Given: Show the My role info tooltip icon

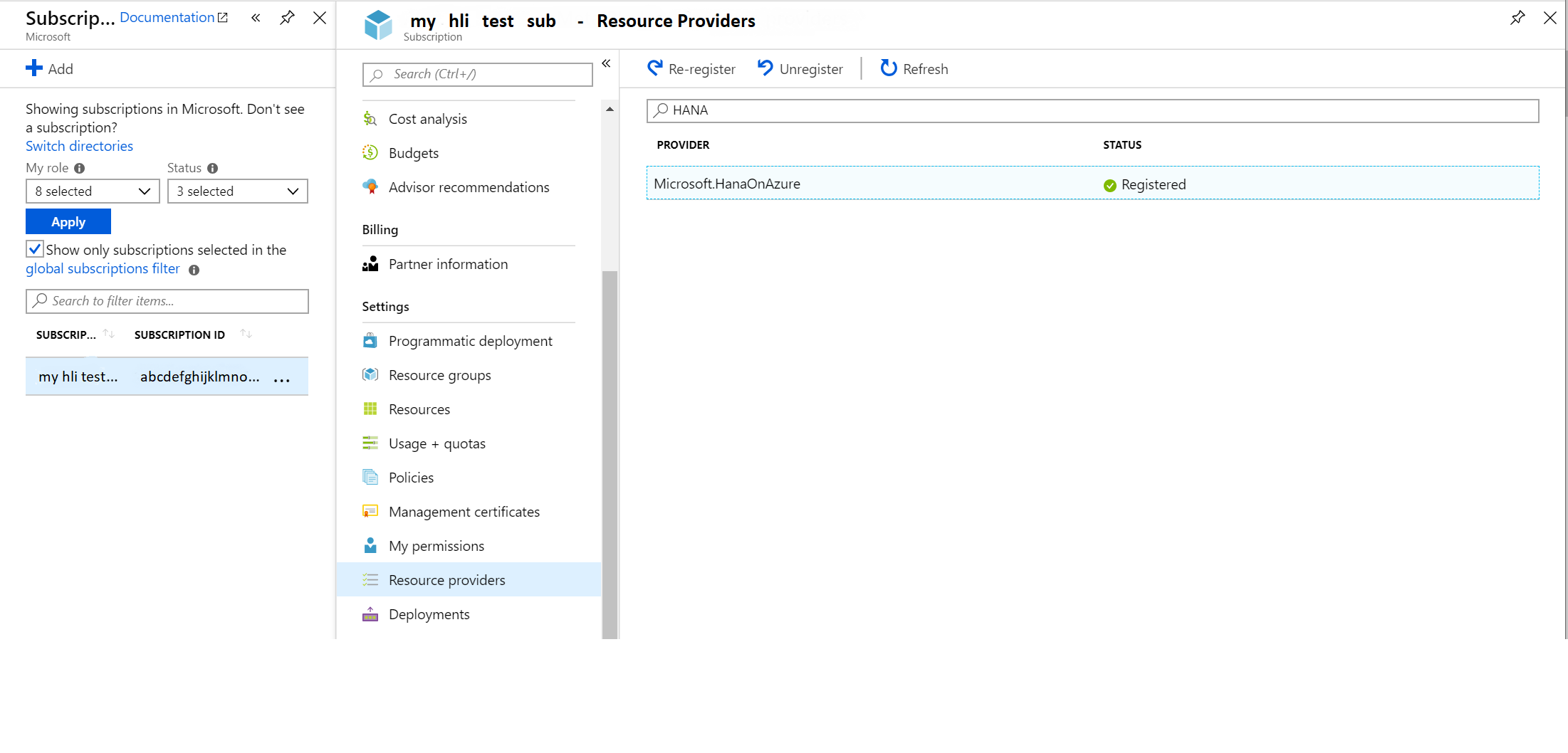Looking at the screenshot, I should [x=80, y=169].
